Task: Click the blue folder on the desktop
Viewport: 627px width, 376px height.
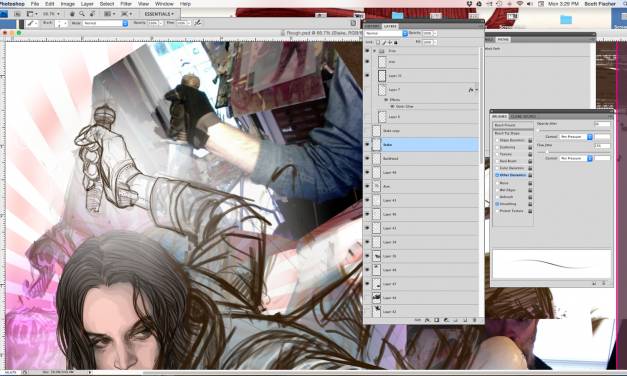Action: tap(565, 19)
